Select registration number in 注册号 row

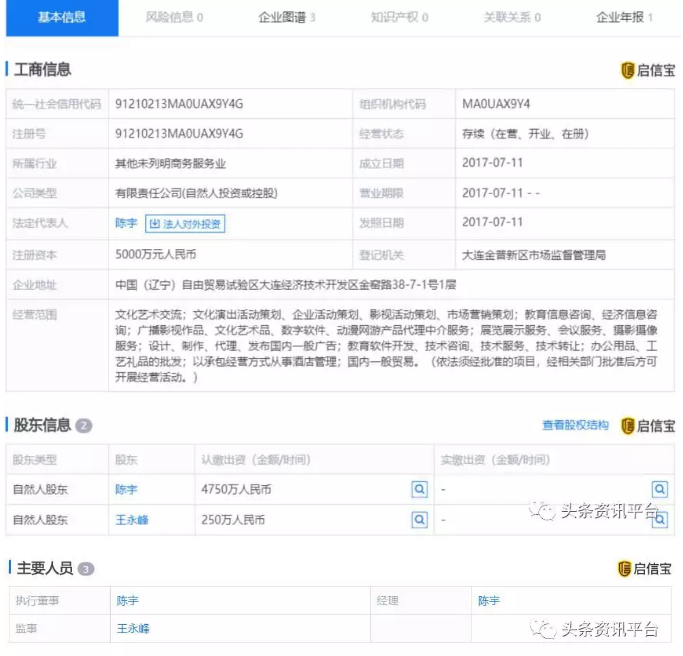[179, 134]
